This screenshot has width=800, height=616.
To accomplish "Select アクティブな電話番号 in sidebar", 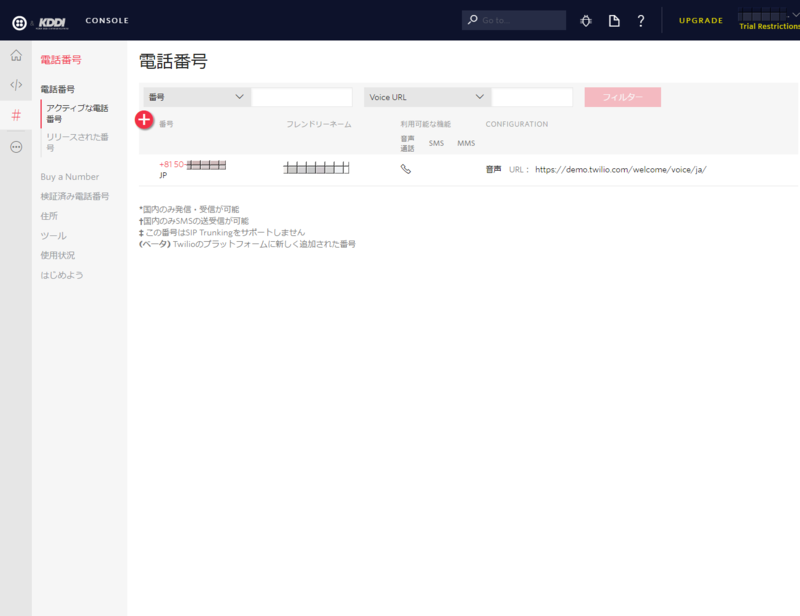I will coord(77,113).
